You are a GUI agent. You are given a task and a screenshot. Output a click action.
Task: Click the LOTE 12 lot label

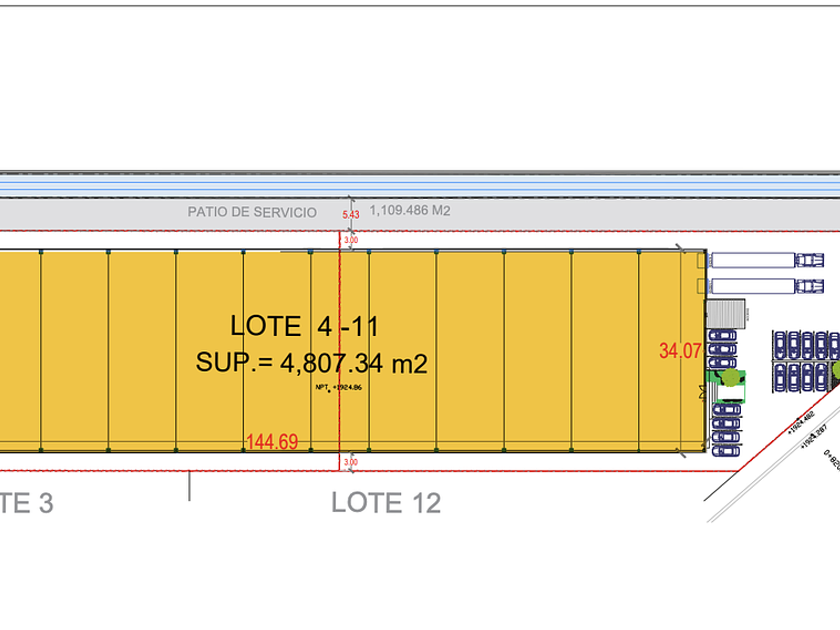coord(386,502)
